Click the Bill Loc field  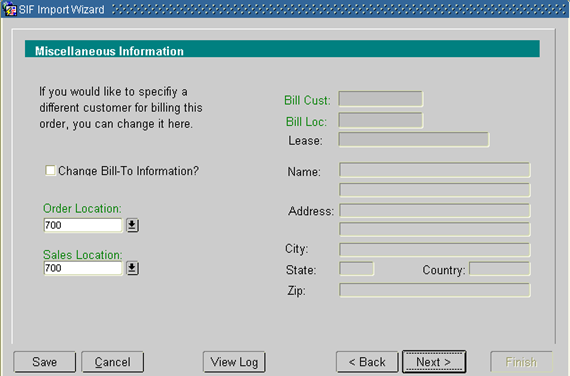[x=381, y=120]
